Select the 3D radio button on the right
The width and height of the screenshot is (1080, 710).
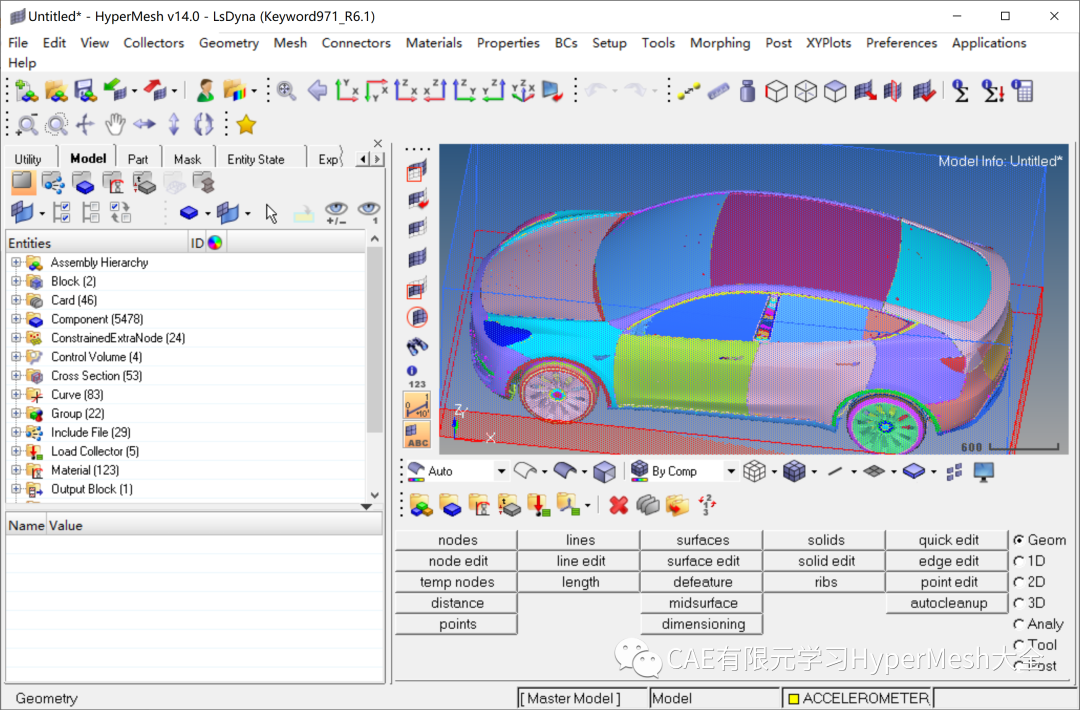click(x=1019, y=602)
